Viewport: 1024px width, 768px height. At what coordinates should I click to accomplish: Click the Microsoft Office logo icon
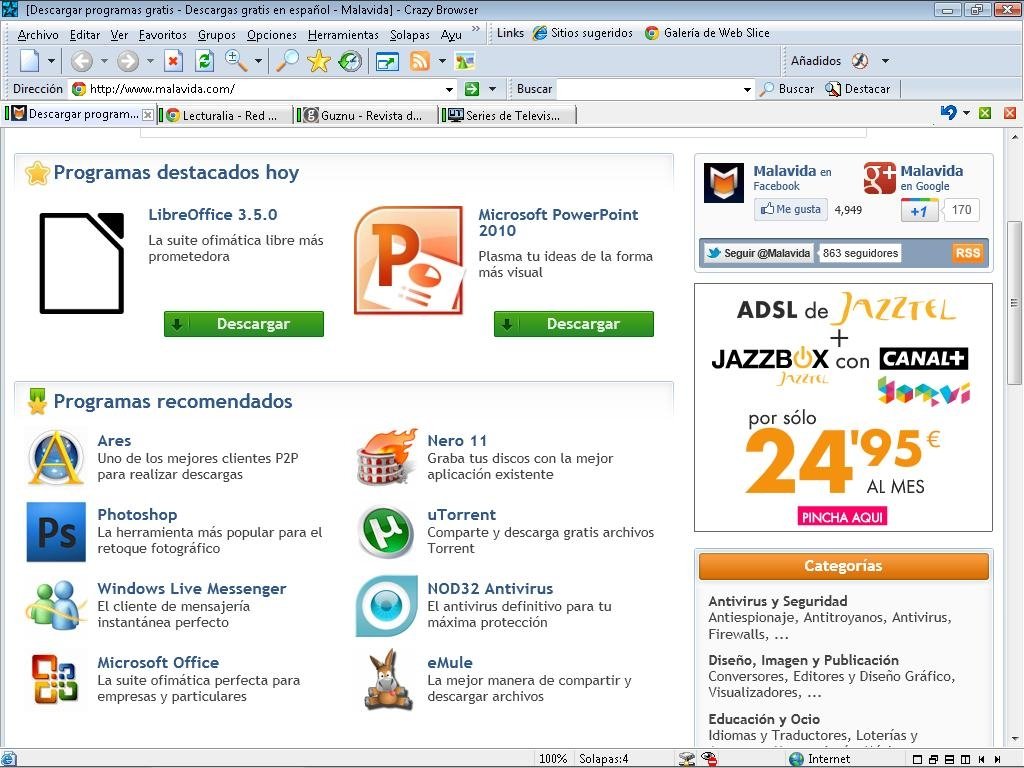pyautogui.click(x=56, y=679)
